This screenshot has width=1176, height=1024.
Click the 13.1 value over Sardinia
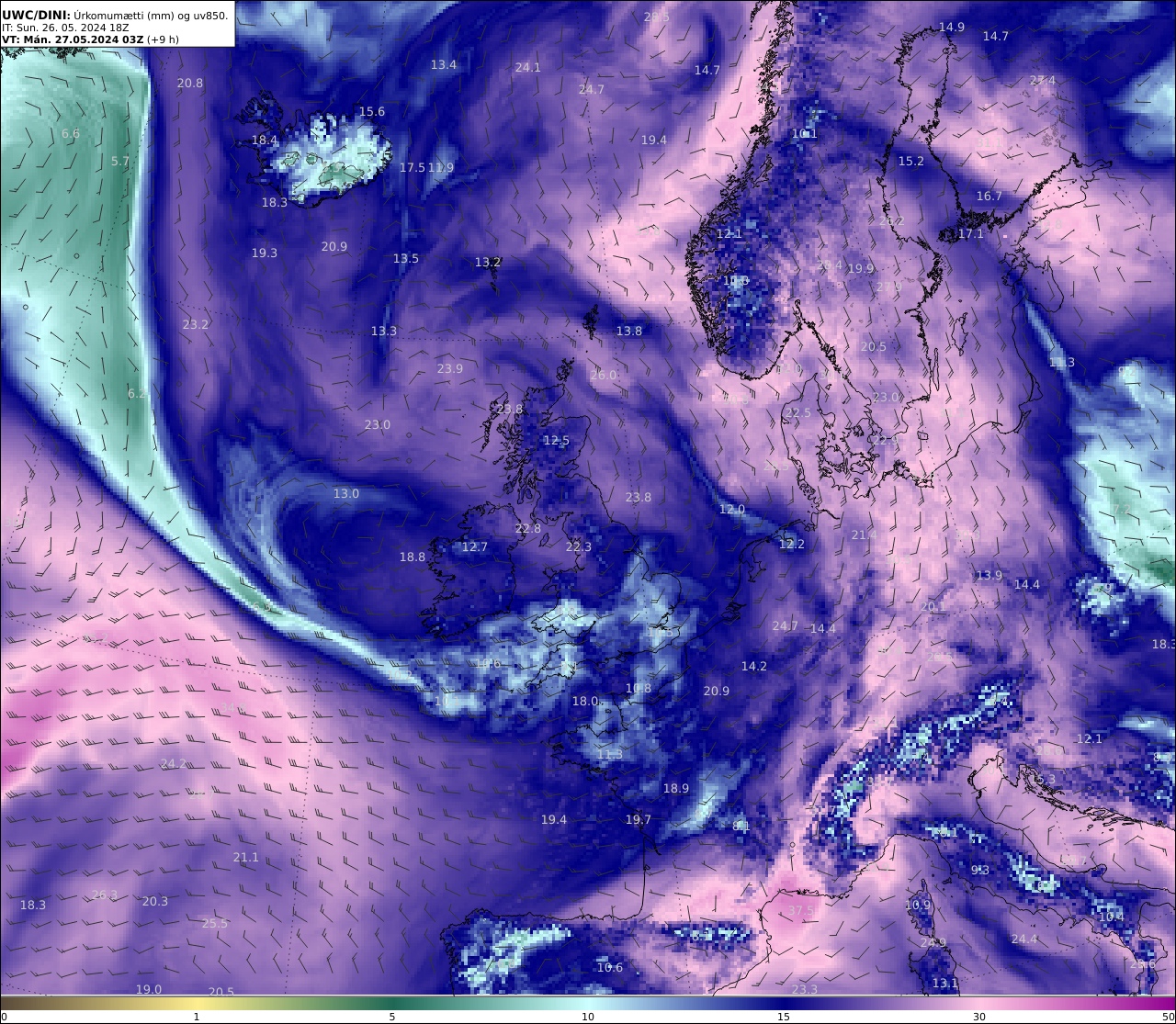[x=945, y=984]
